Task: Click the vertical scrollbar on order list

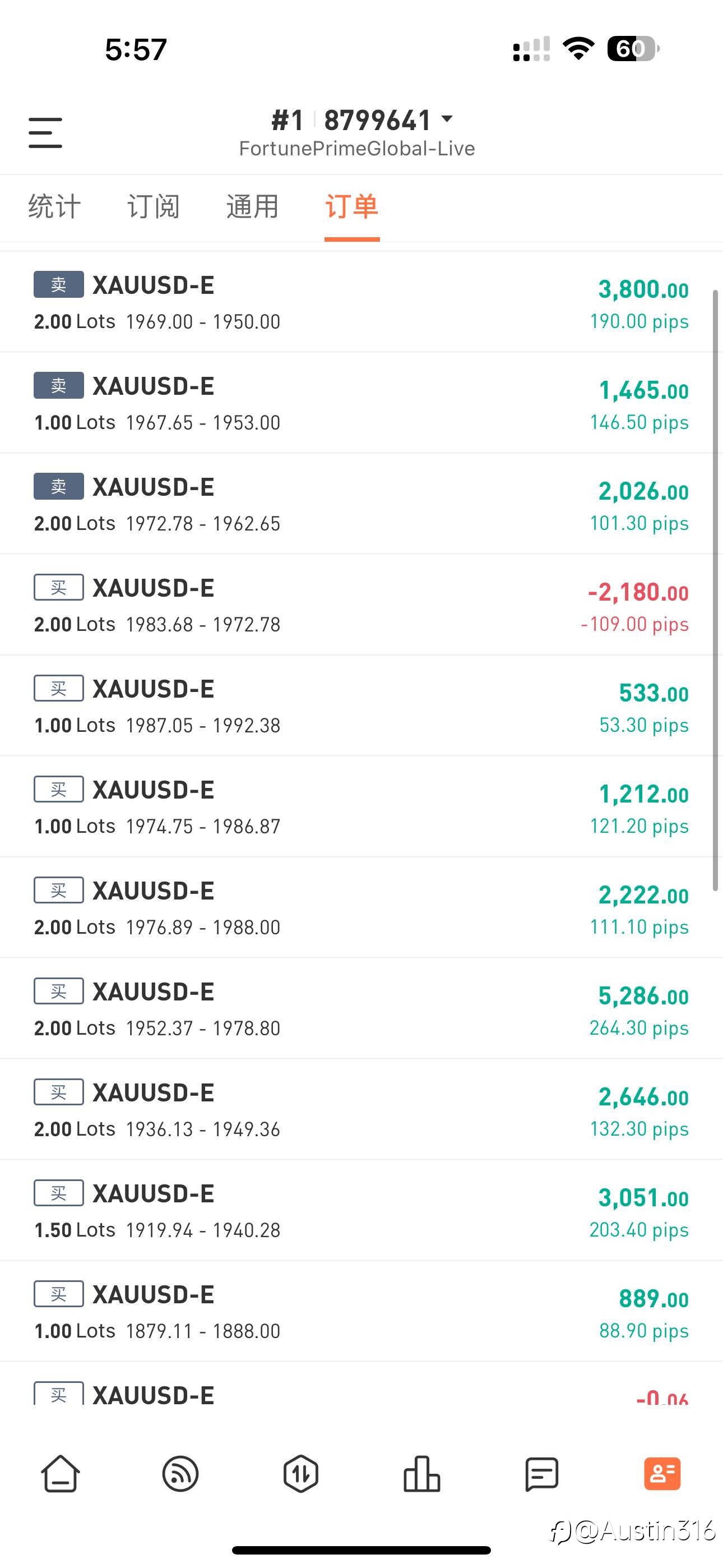Action: tap(716, 591)
